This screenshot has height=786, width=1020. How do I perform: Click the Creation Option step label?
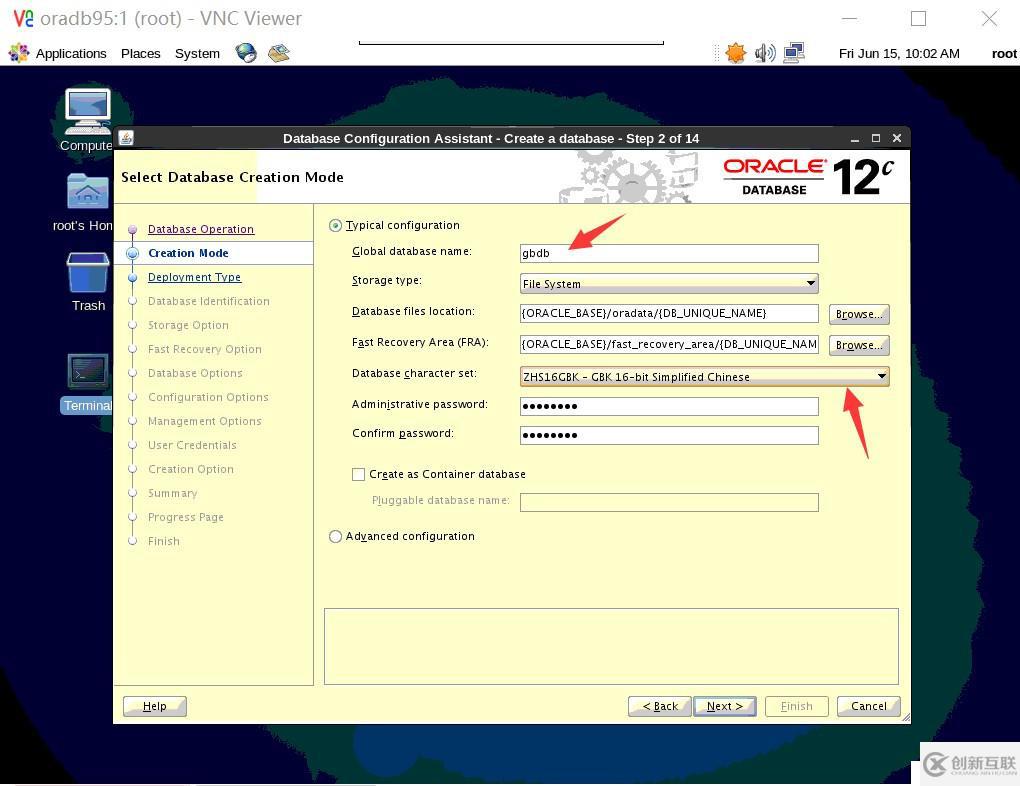point(191,470)
